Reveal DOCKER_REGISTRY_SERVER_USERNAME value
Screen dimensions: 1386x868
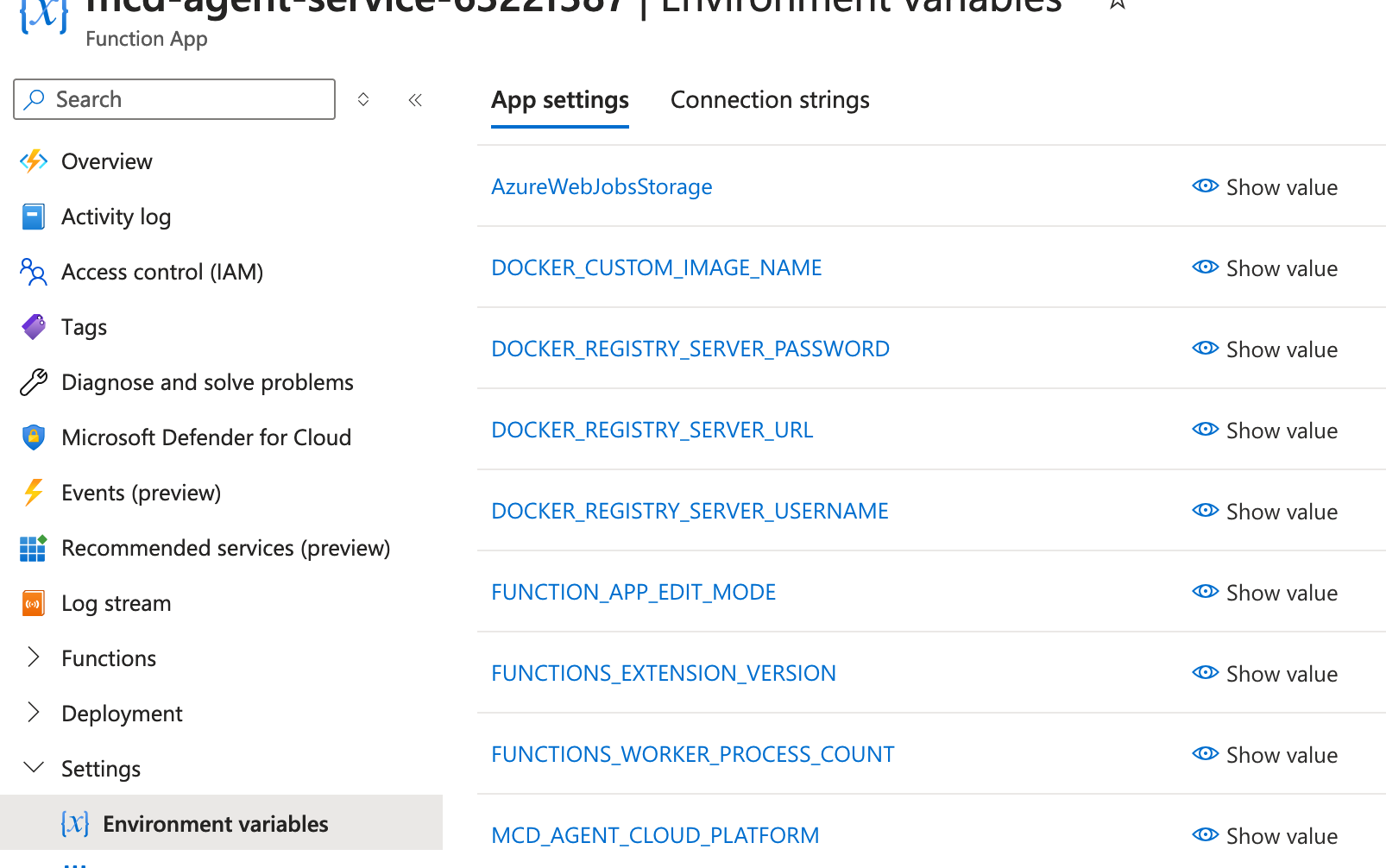click(1264, 512)
